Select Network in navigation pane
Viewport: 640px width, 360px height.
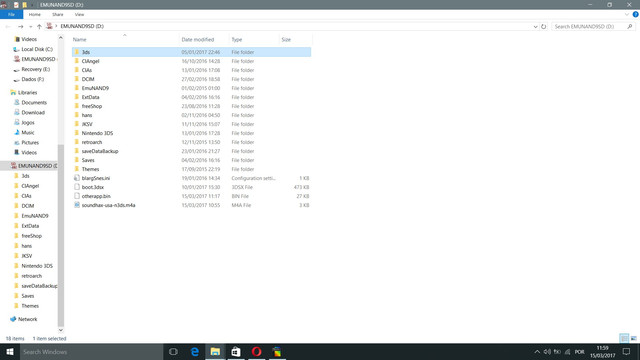[x=24, y=319]
